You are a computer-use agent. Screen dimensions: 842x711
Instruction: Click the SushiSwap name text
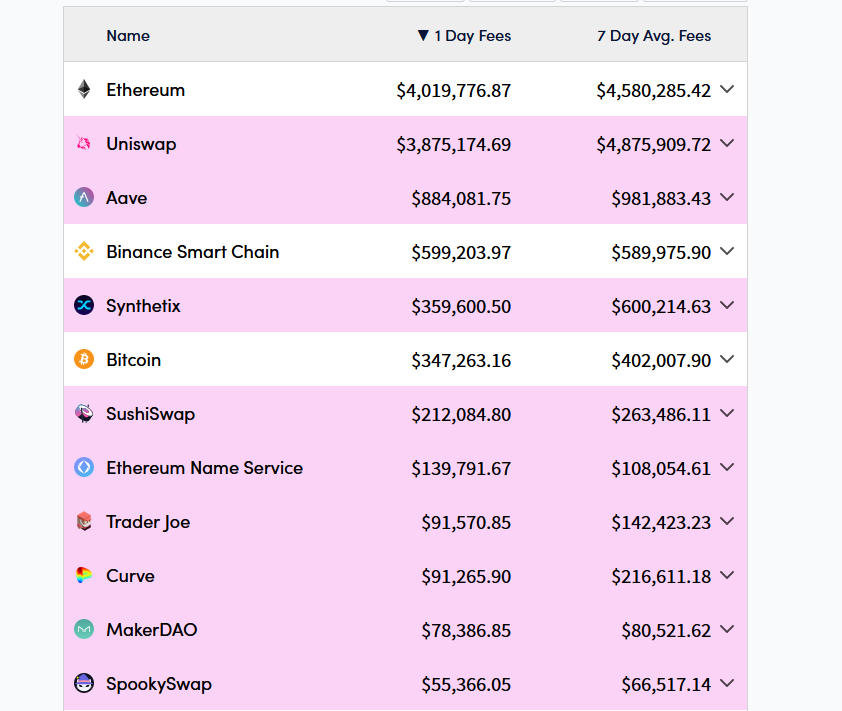click(150, 414)
